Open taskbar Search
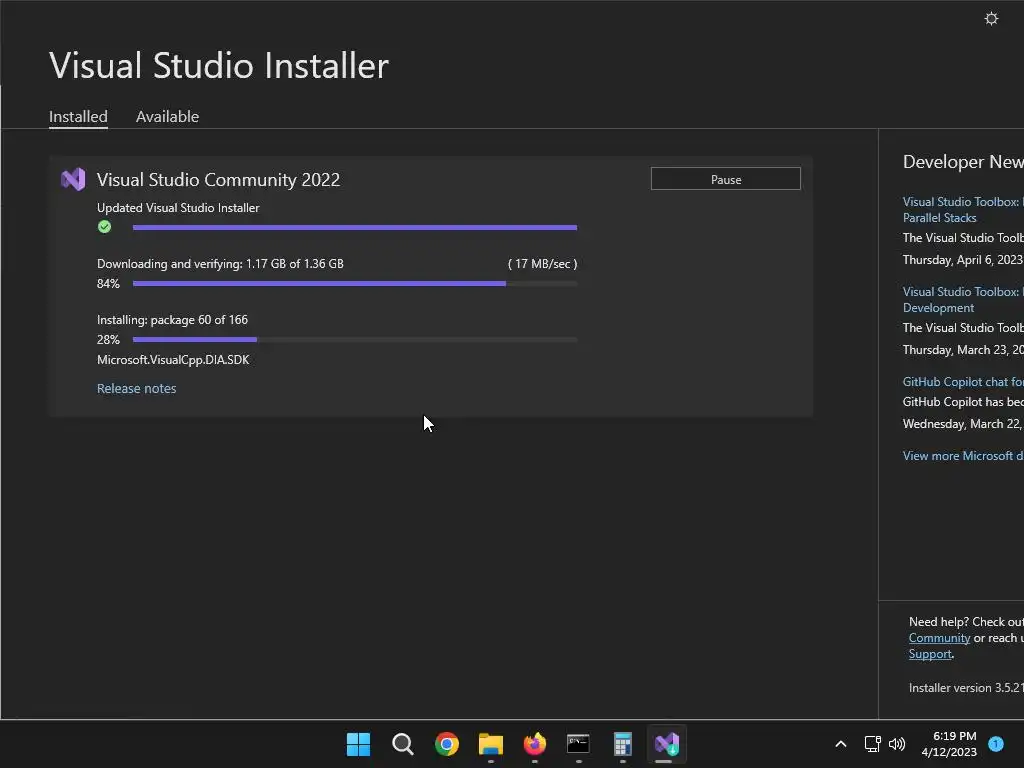 pyautogui.click(x=402, y=744)
